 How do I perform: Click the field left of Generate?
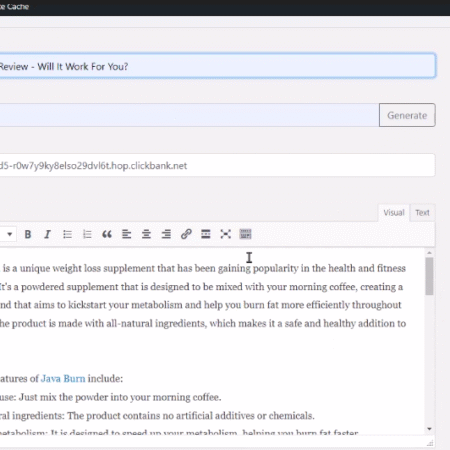[189, 115]
